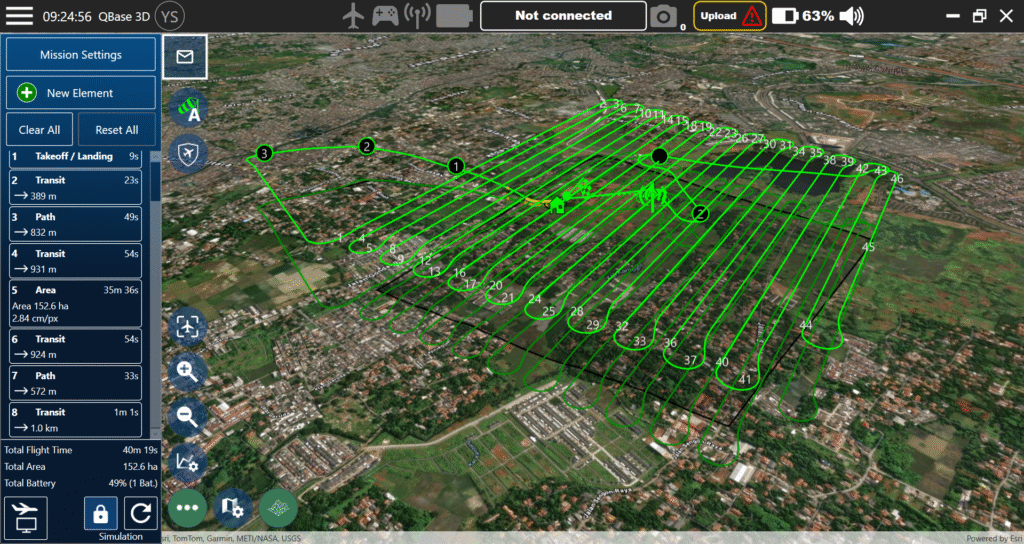Screen dimensions: 1024x544
Task: Zoom in with the magnifier plus
Action: (x=188, y=371)
